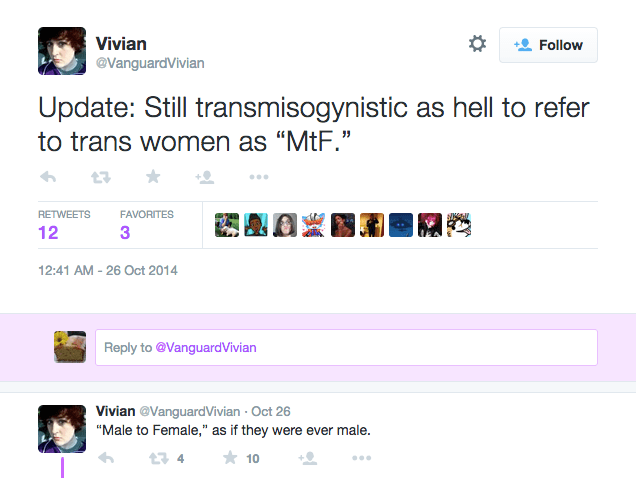
Task: Favorite the reply tweet with 10 favorites
Action: coord(231,458)
